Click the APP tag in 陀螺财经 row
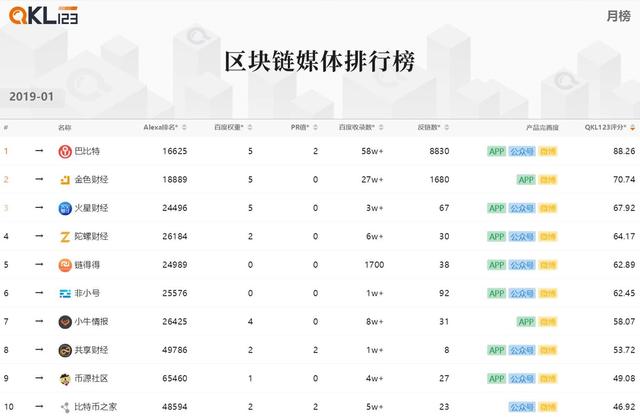This screenshot has height=420, width=640. point(496,236)
